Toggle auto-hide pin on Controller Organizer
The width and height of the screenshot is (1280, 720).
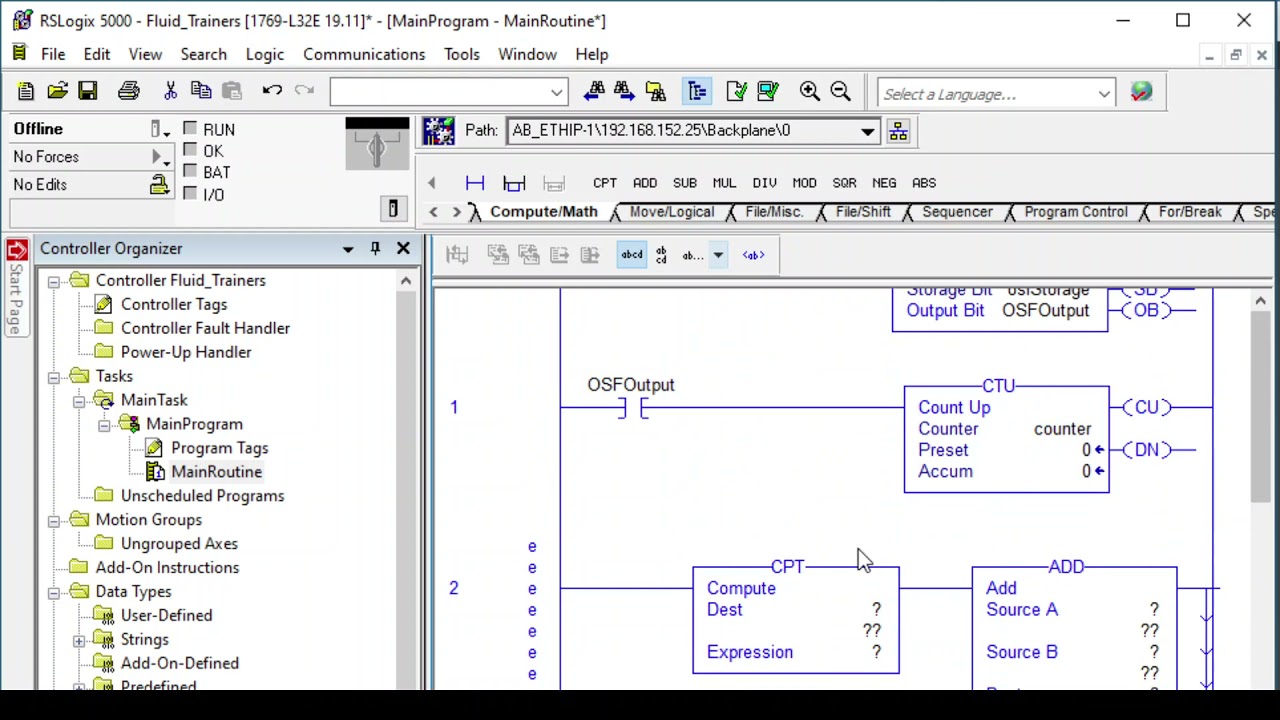[x=375, y=248]
